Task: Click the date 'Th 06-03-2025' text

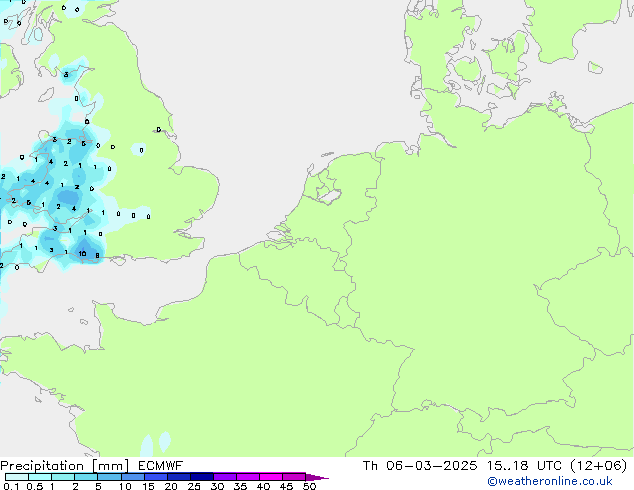Action: pyautogui.click(x=420, y=466)
